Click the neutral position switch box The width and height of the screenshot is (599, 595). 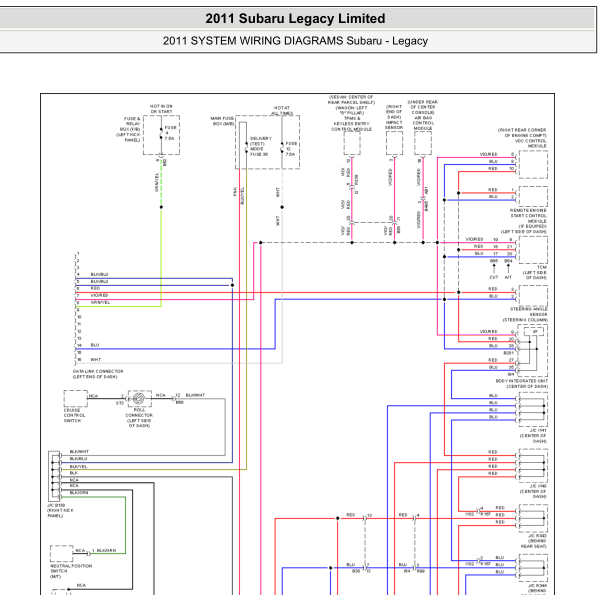click(x=62, y=553)
